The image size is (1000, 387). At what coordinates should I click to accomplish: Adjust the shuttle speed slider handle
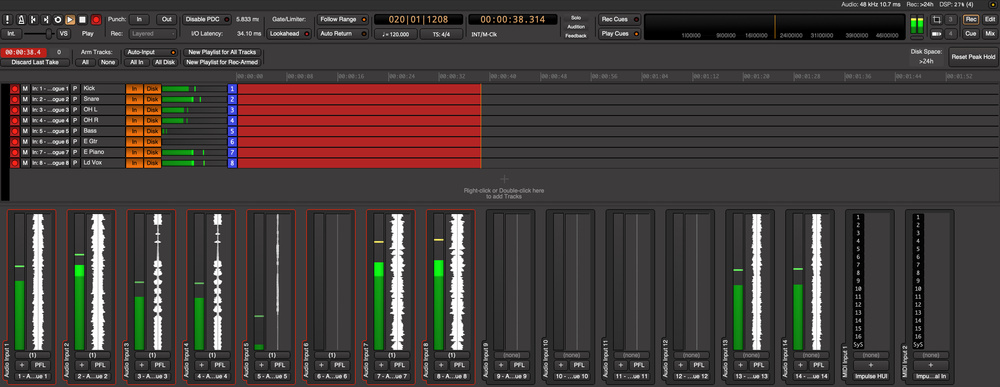(48, 33)
